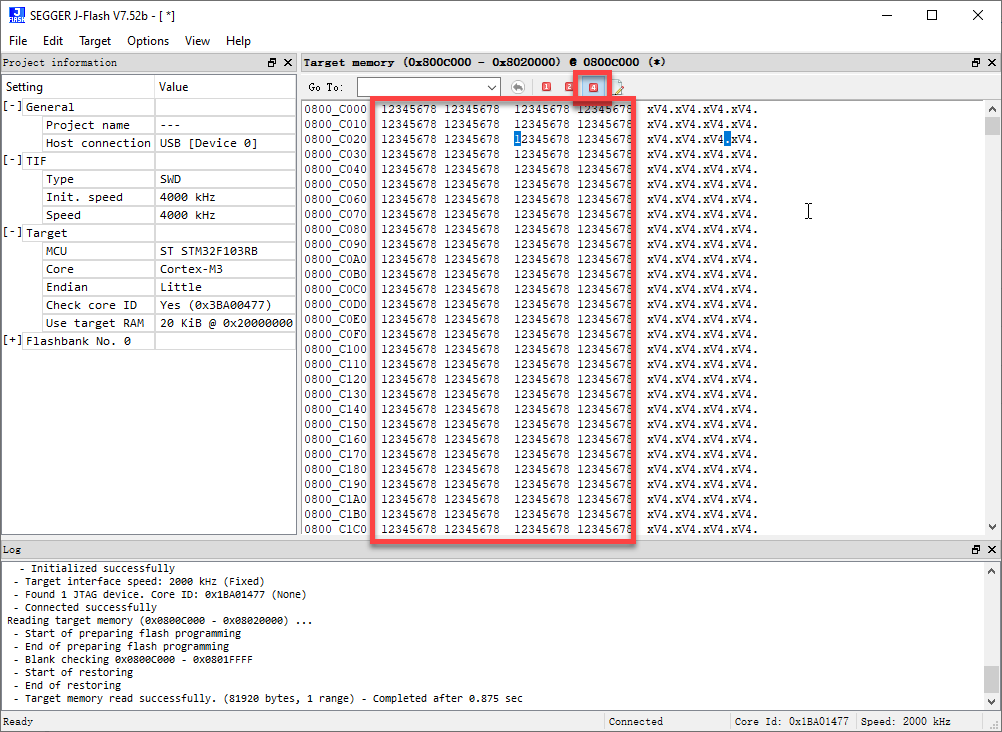
Task: Undock the Target memory panel
Action: [976, 63]
